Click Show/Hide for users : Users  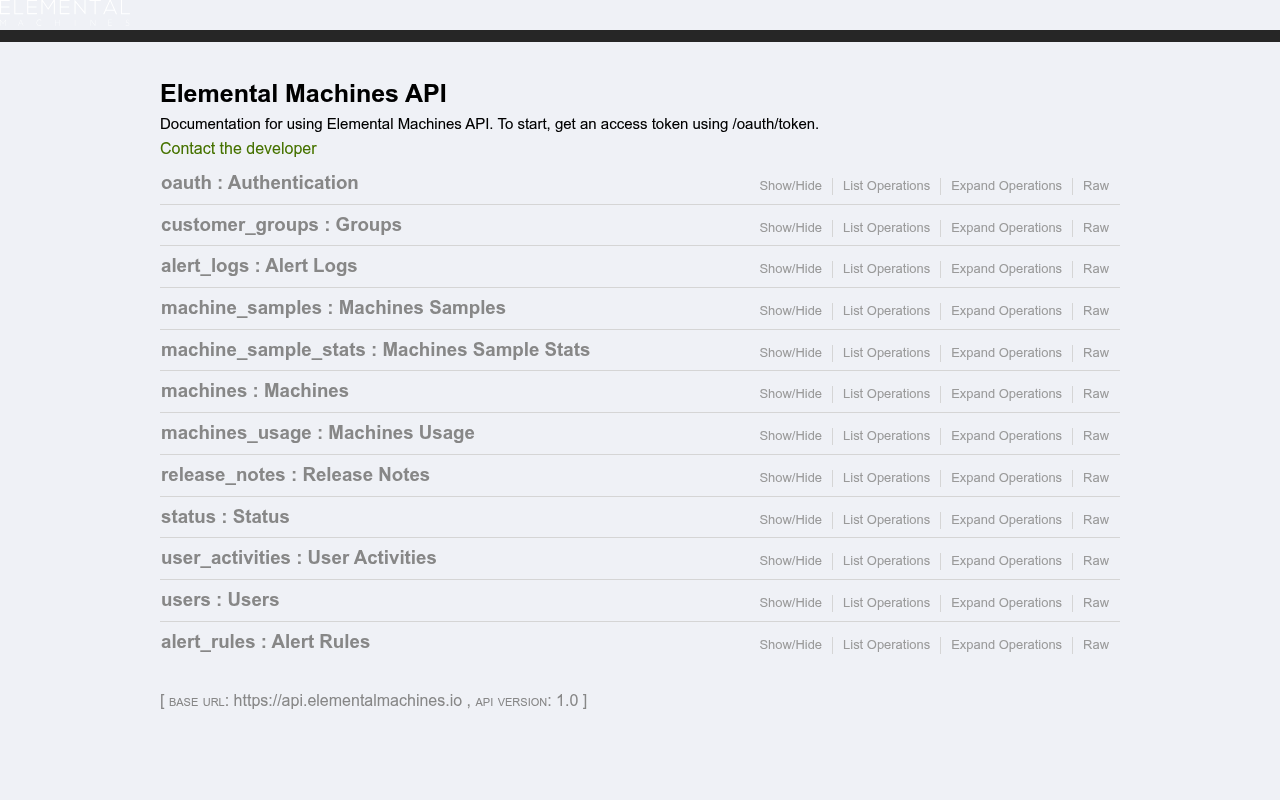click(790, 603)
